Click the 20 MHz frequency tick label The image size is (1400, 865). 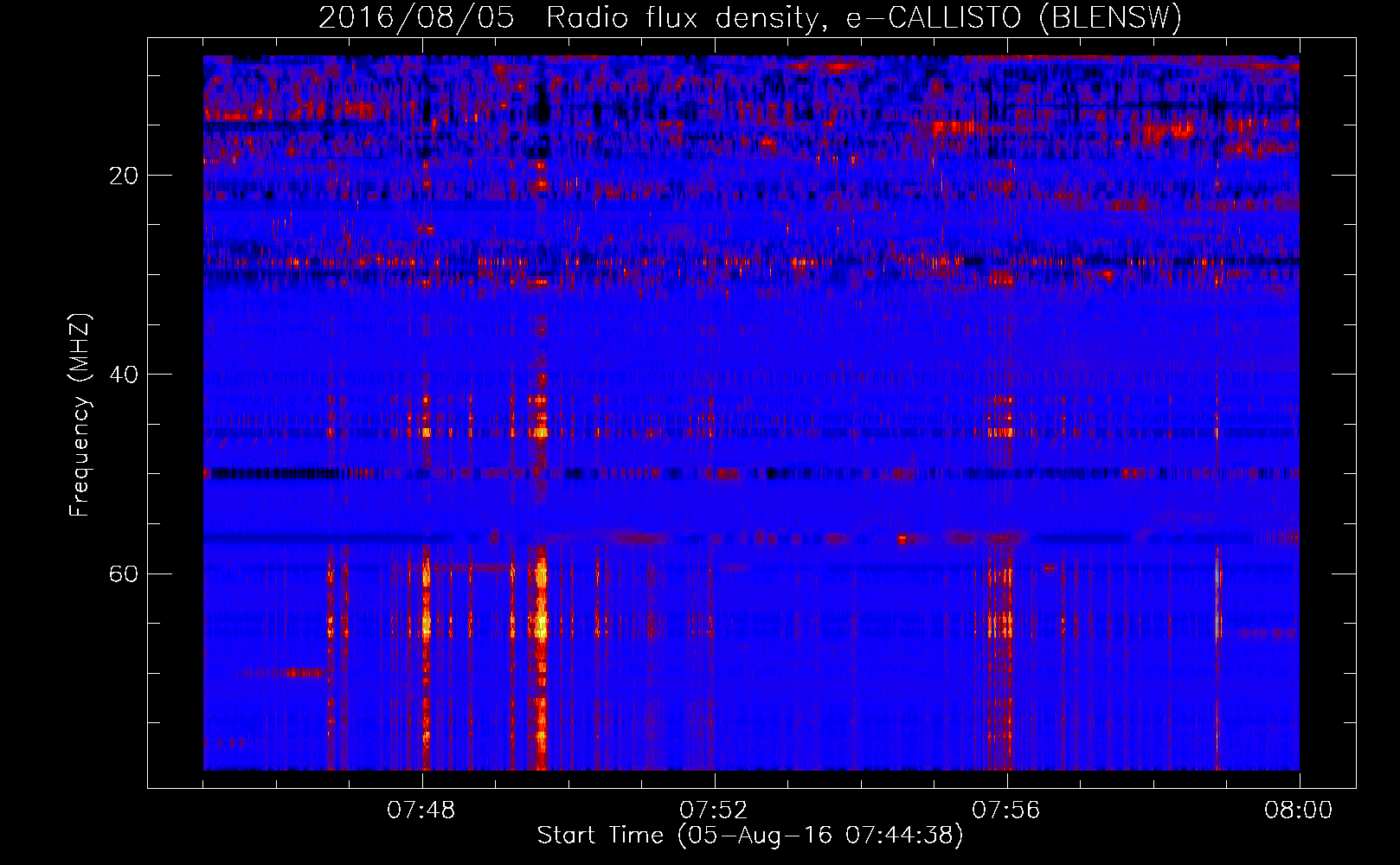pyautogui.click(x=125, y=176)
